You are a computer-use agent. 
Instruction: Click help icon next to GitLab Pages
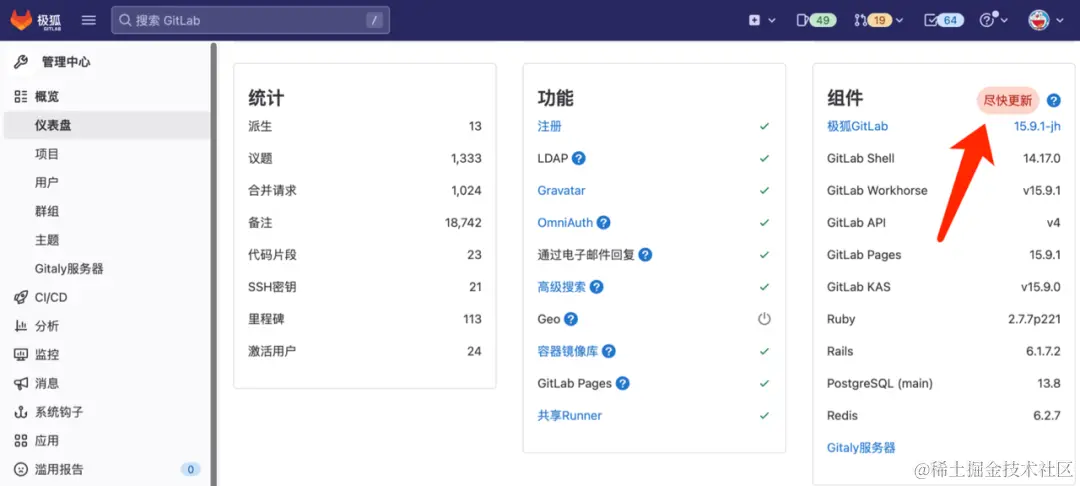tap(623, 383)
